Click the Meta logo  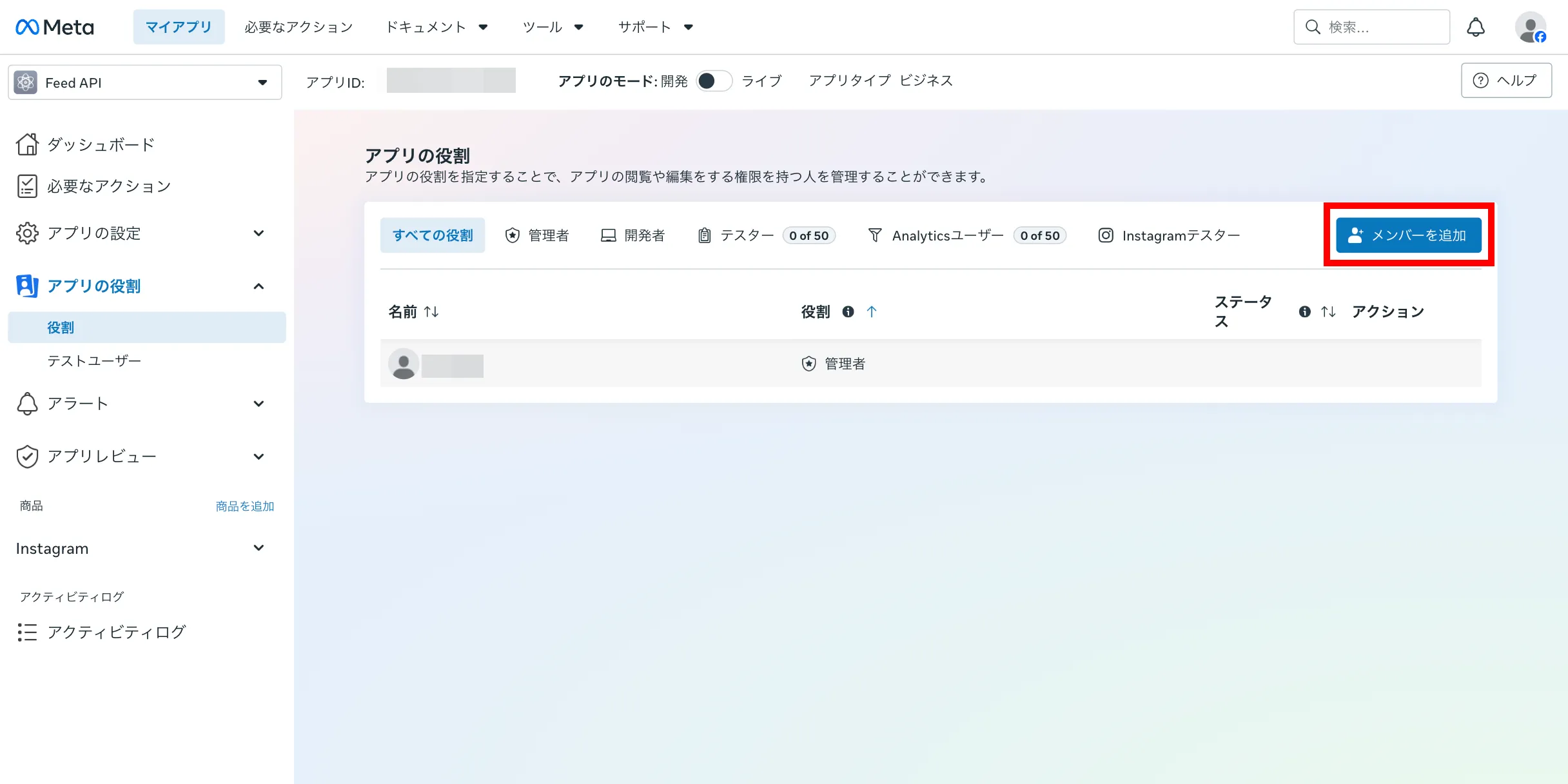tap(55, 27)
